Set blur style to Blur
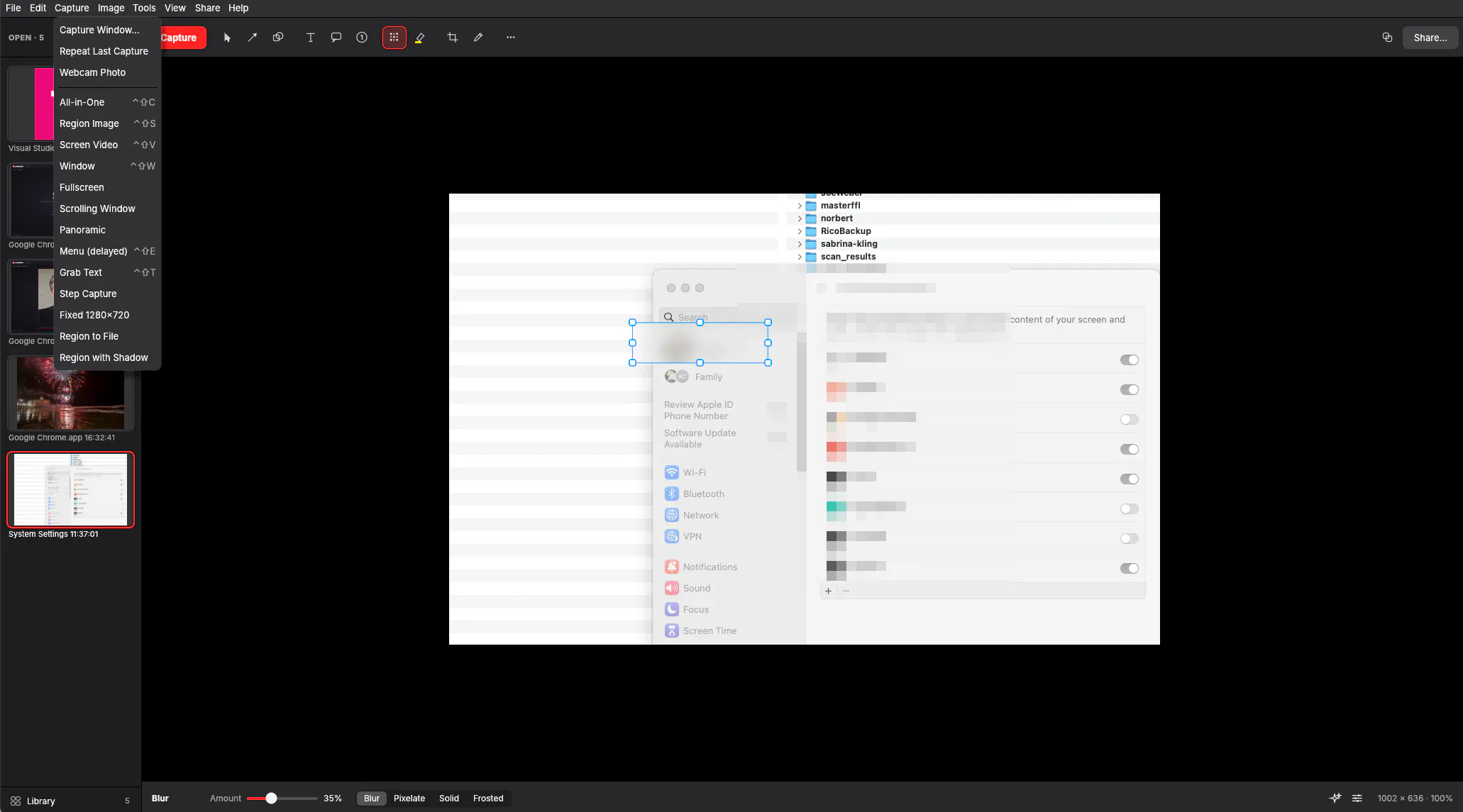Screen dimensions: 1463x812 tap(372, 798)
